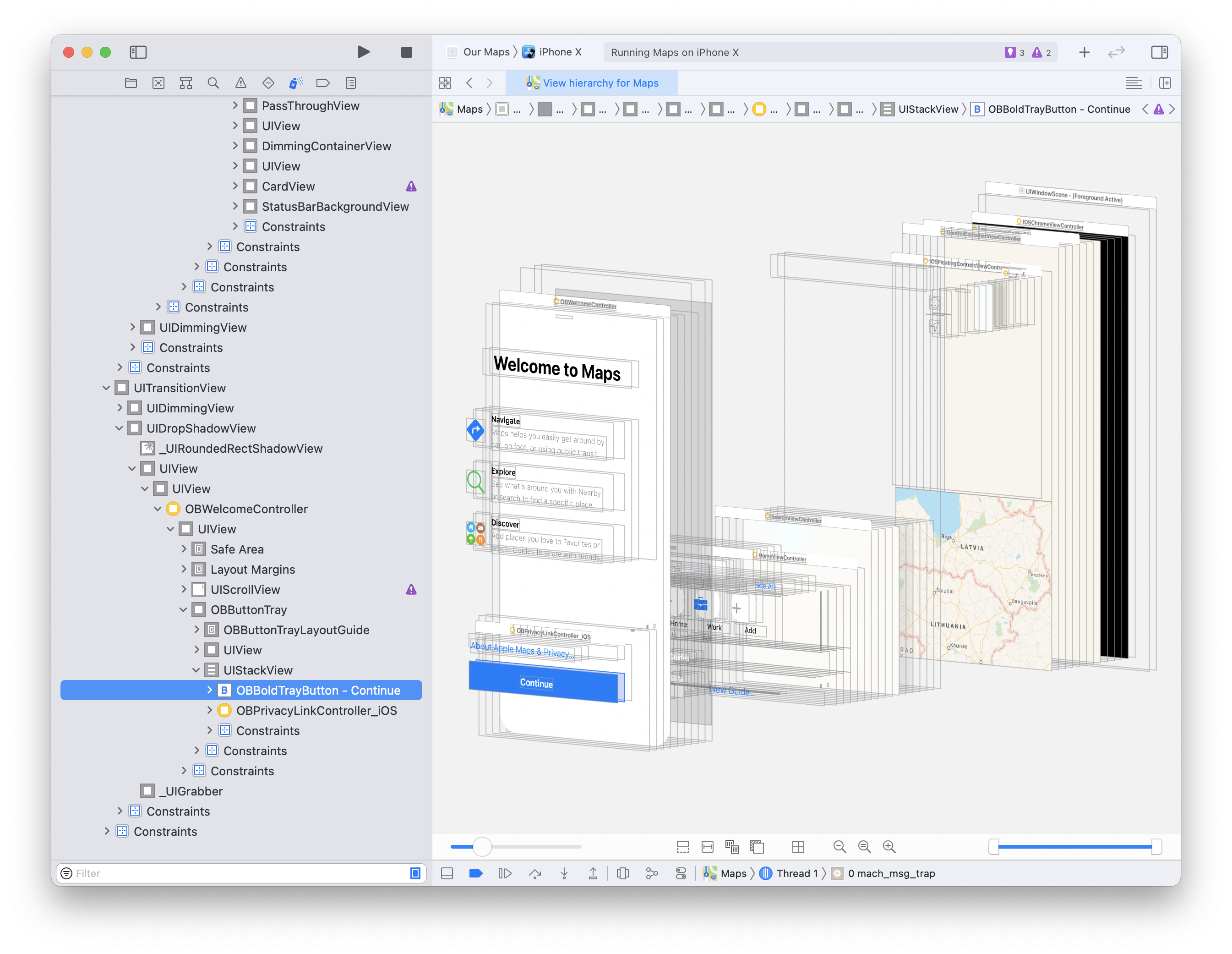Open the Symbol navigator
Image resolution: width=1232 pixels, height=954 pixels.
186,83
